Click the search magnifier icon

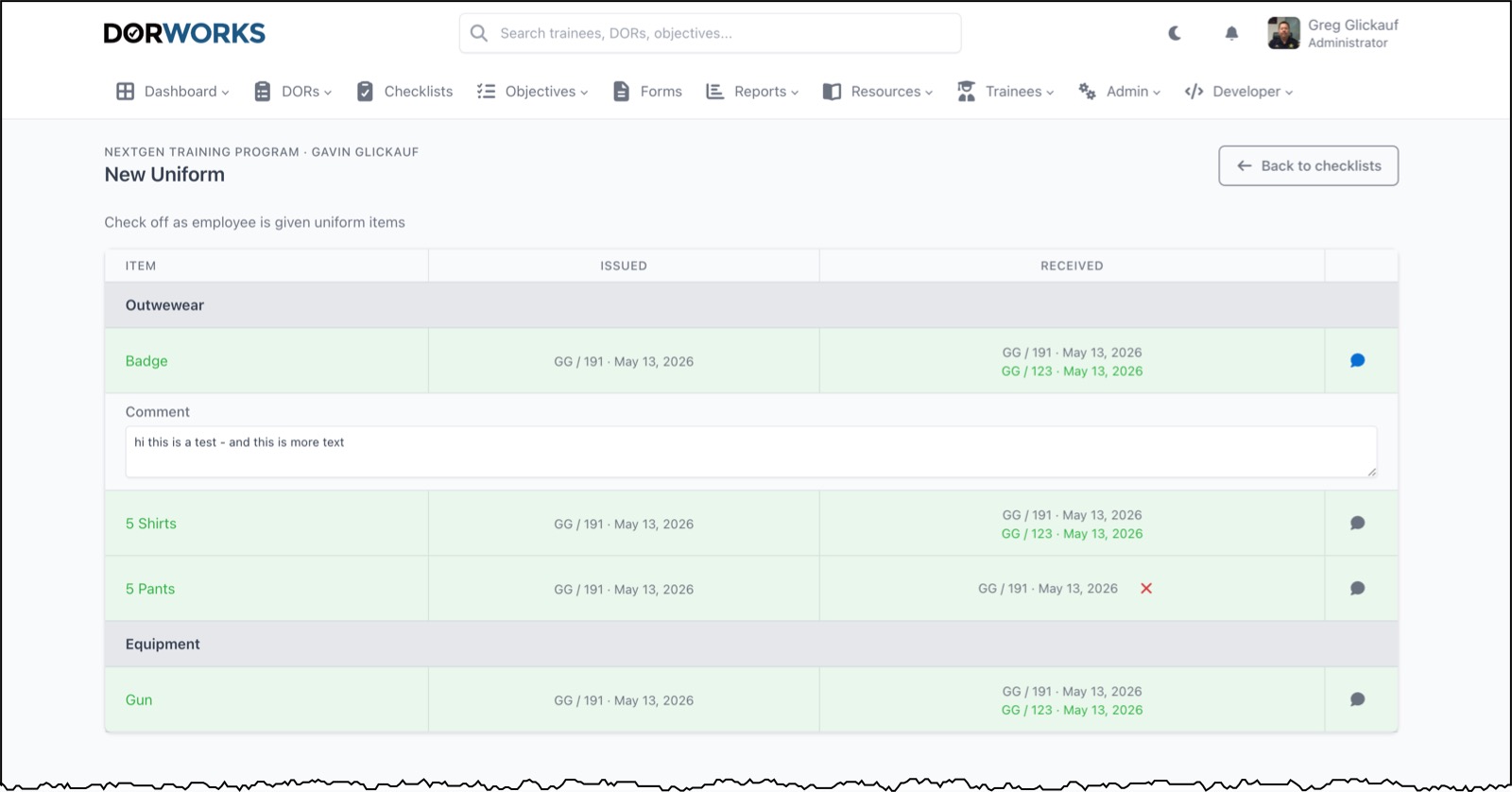[x=479, y=33]
